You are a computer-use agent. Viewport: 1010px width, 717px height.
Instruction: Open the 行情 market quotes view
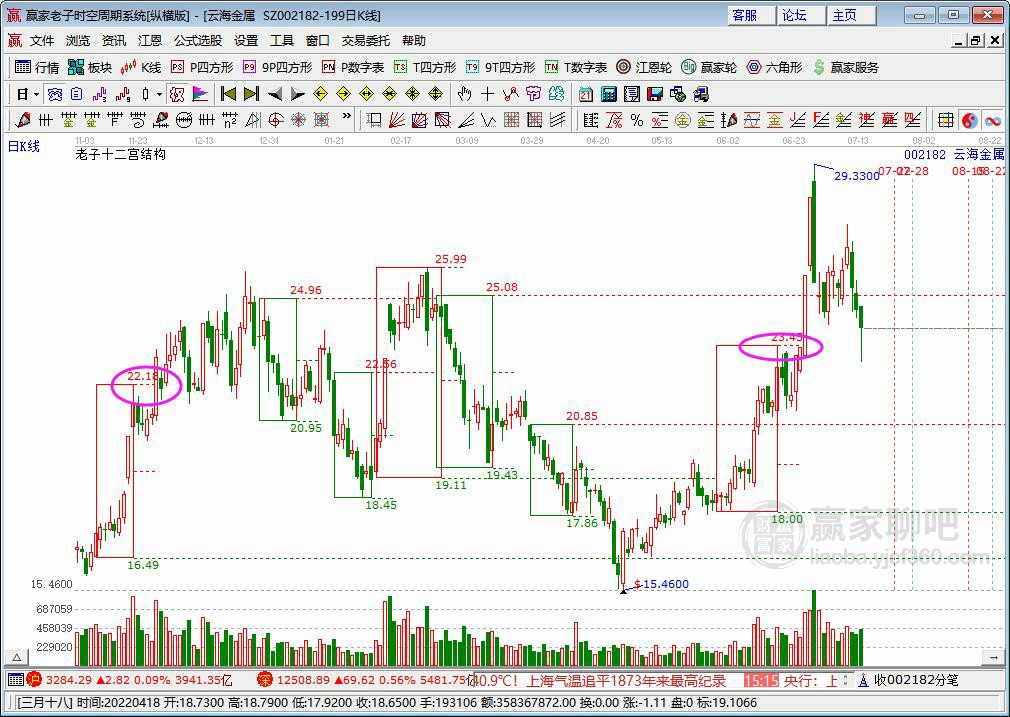tap(37, 67)
